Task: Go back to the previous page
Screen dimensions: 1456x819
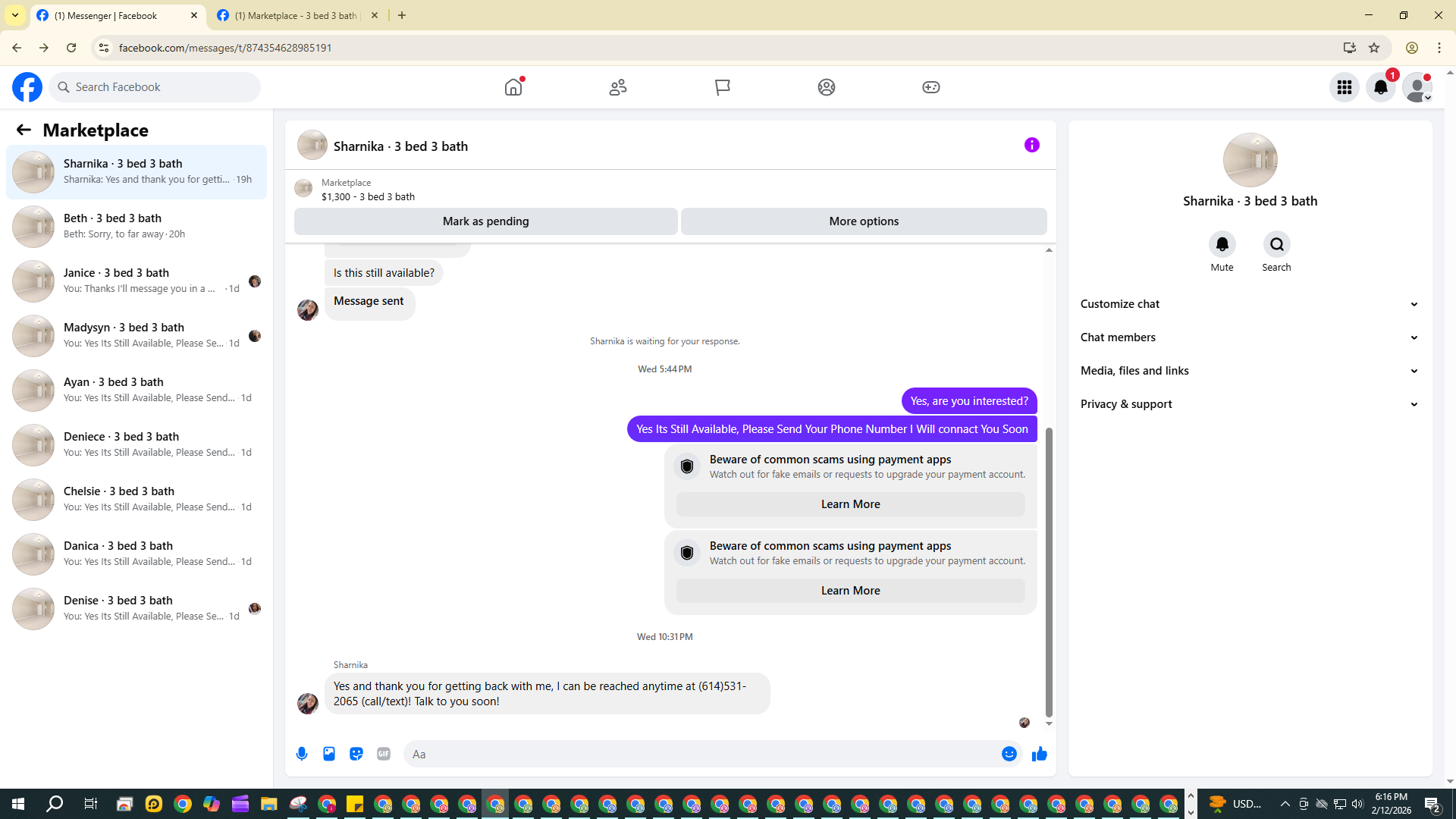Action: (17, 48)
